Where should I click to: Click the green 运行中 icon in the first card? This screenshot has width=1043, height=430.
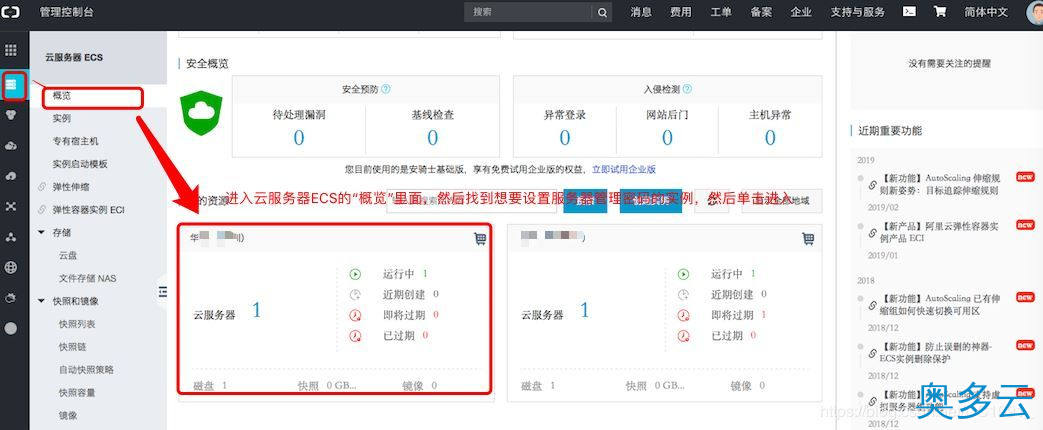coord(355,274)
